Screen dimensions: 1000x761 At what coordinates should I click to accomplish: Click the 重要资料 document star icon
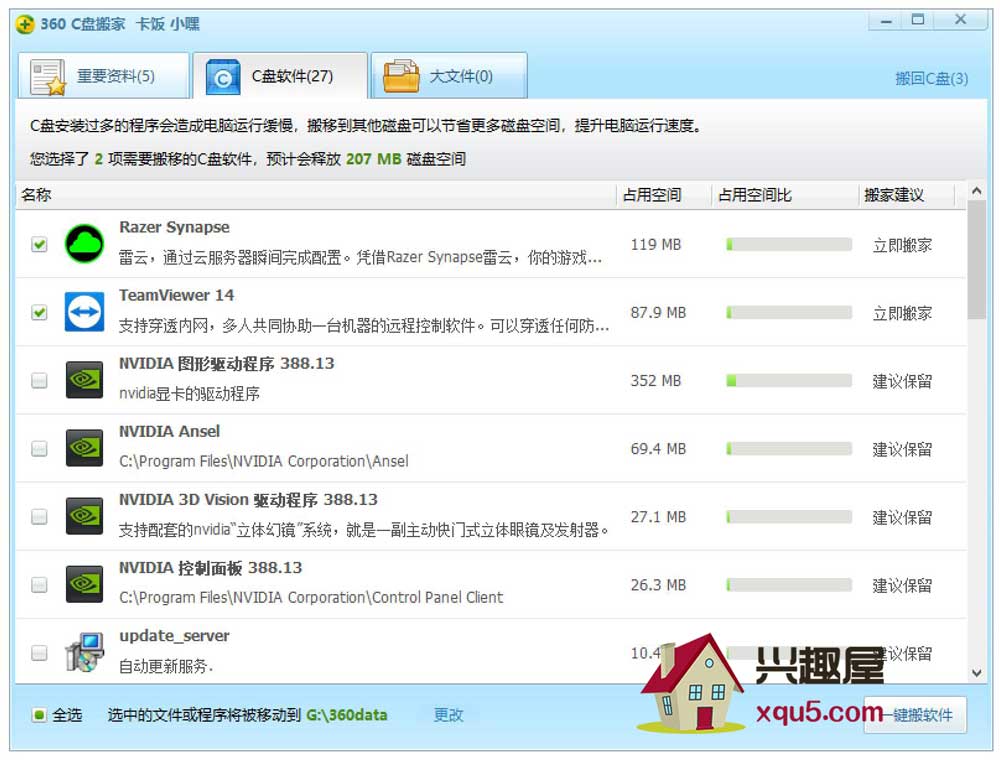(48, 77)
